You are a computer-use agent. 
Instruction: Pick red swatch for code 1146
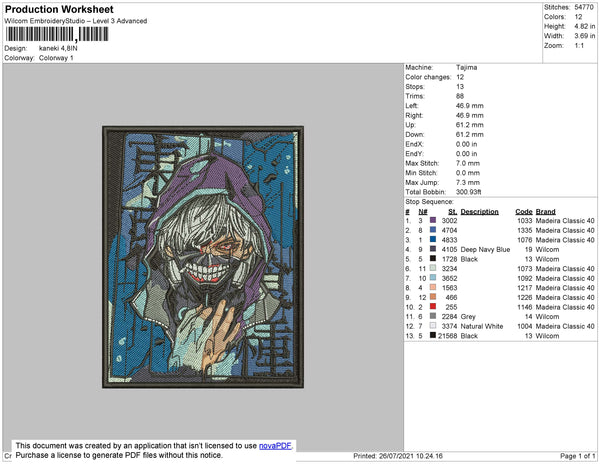point(433,306)
